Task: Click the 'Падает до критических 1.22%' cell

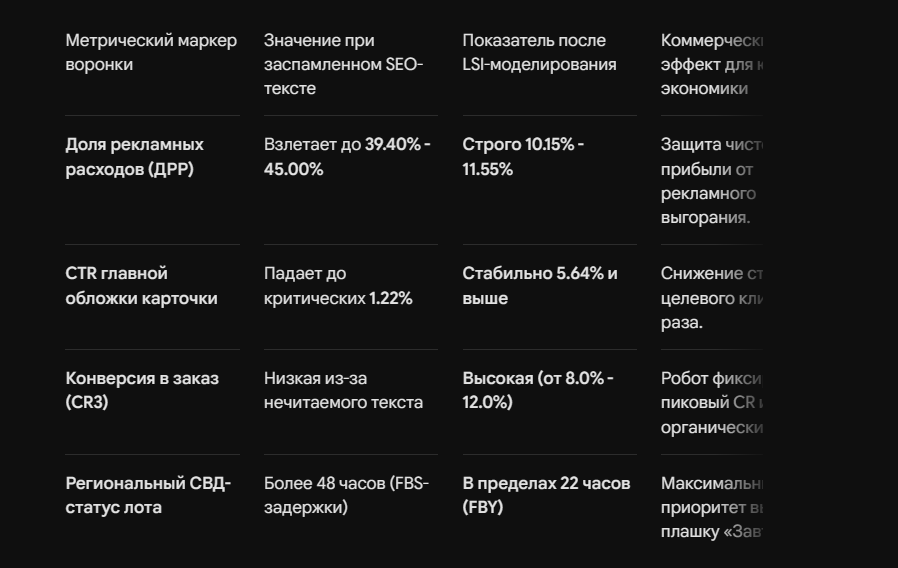Action: click(x=338, y=286)
